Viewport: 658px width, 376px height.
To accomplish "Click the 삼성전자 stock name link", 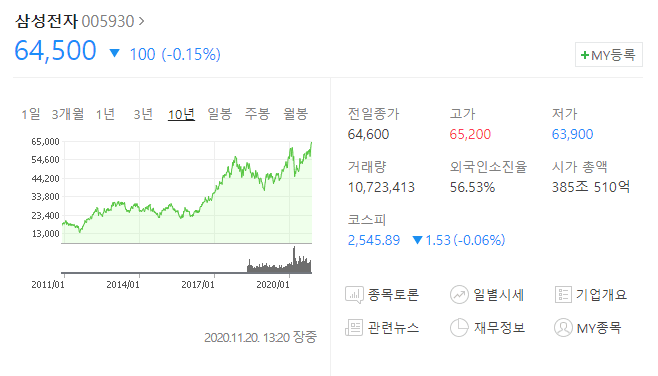I will (46, 21).
